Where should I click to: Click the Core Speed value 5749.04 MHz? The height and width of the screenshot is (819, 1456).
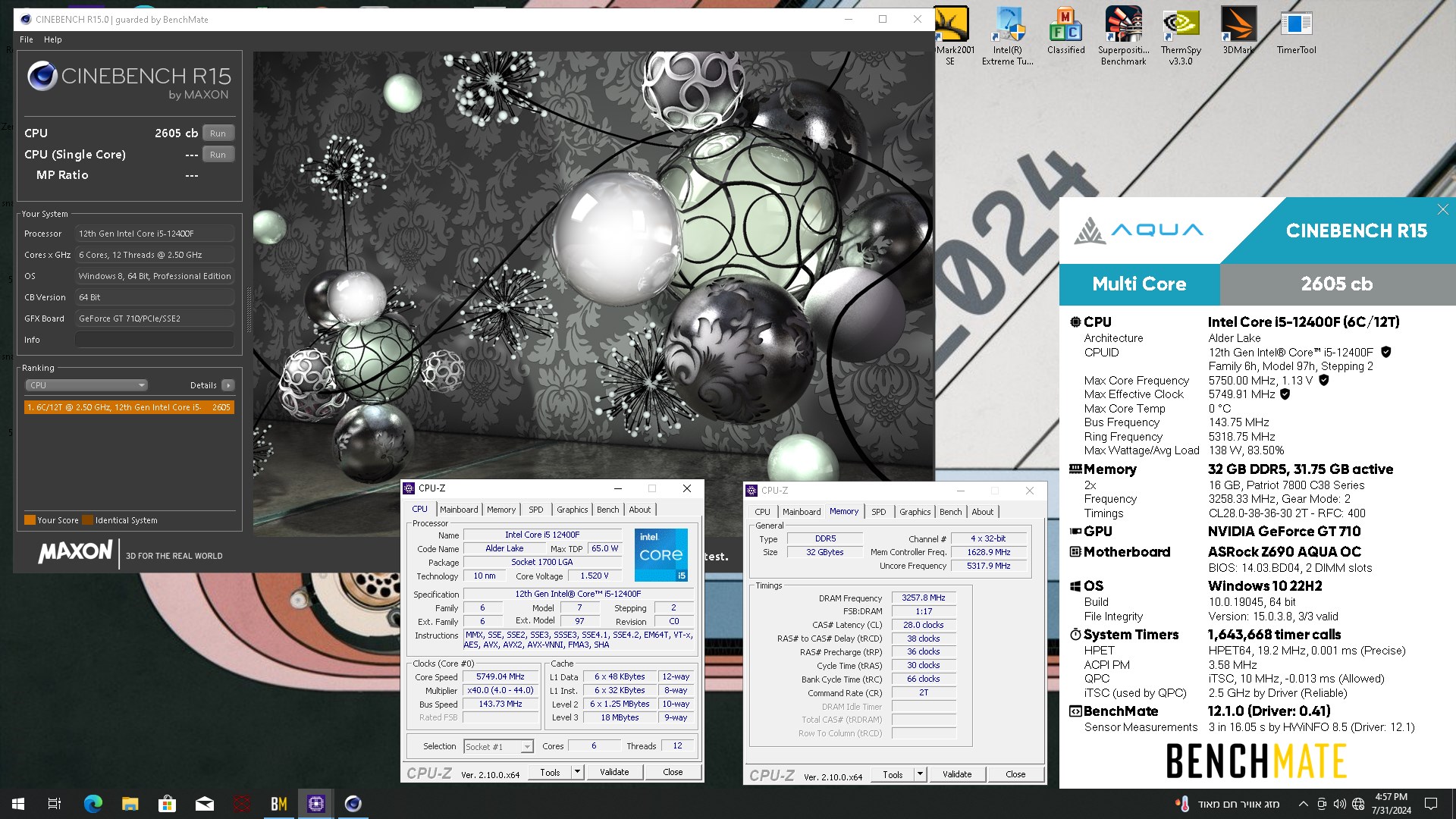(500, 676)
